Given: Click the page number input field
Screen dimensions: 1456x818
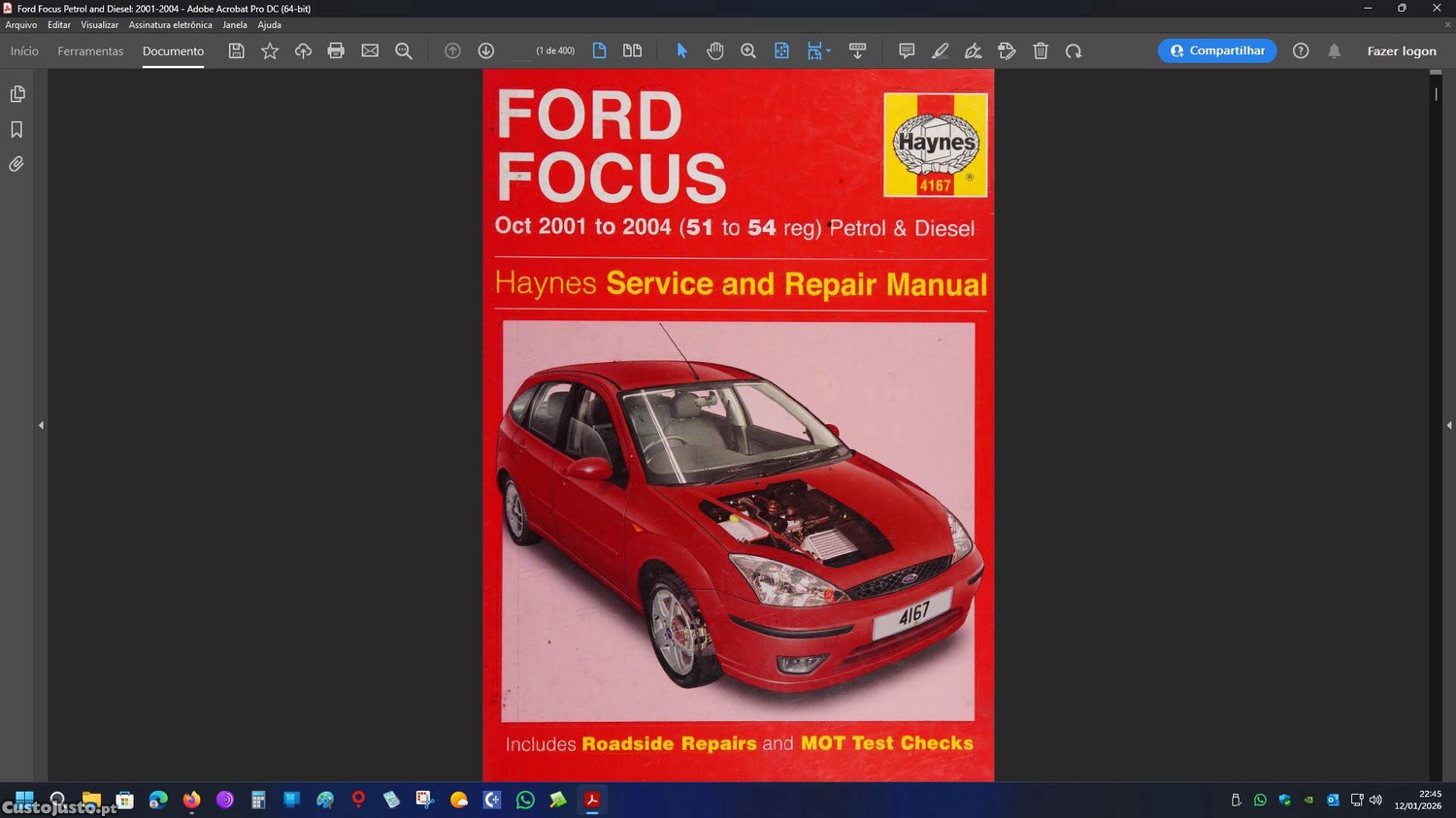Looking at the screenshot, I should pos(521,51).
